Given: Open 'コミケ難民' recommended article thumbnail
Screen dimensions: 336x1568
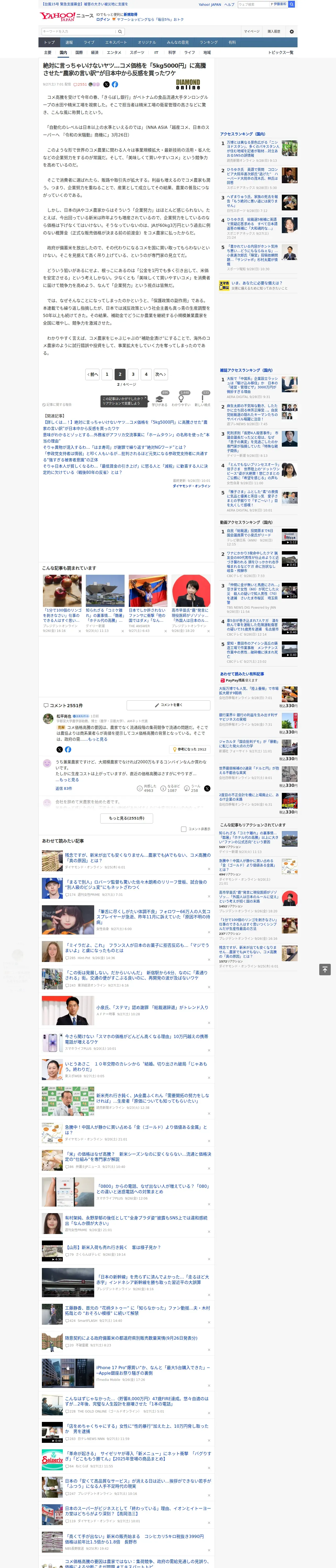Looking at the screenshot, I should pos(105,590).
